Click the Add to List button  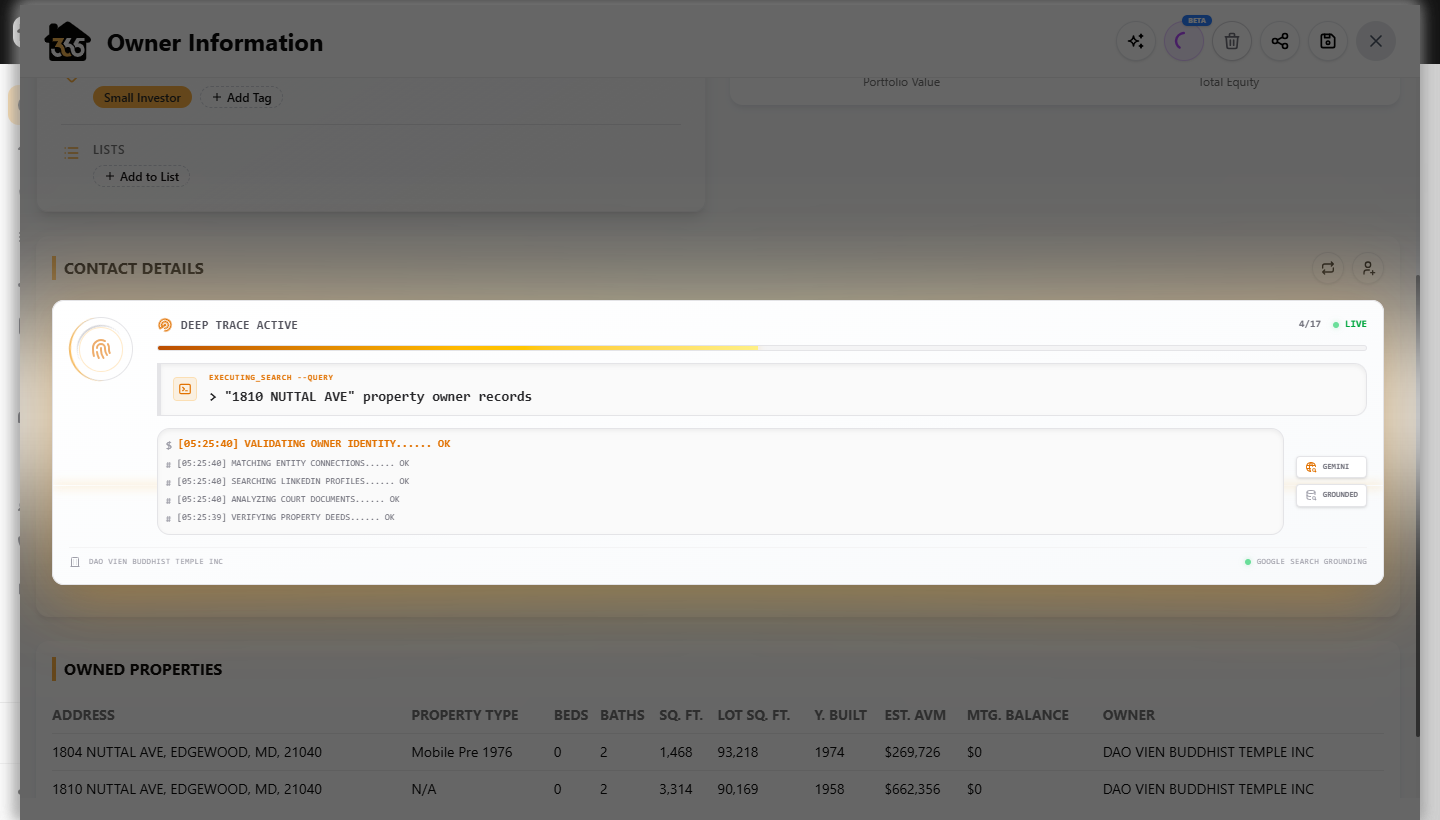[x=142, y=176]
